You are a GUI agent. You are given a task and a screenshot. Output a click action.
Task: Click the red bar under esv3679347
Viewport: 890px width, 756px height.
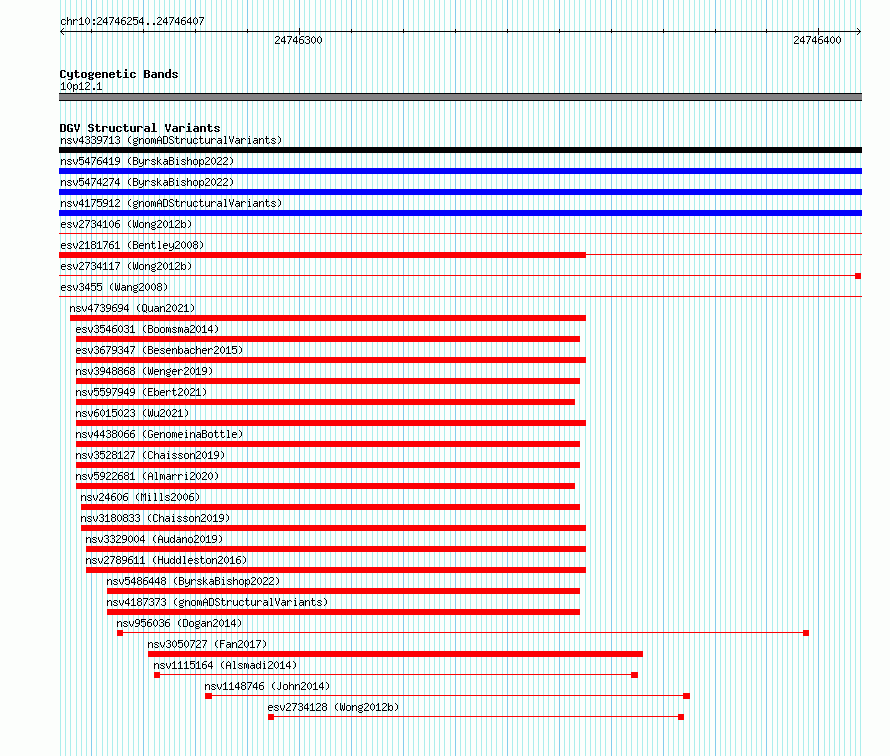coord(330,360)
